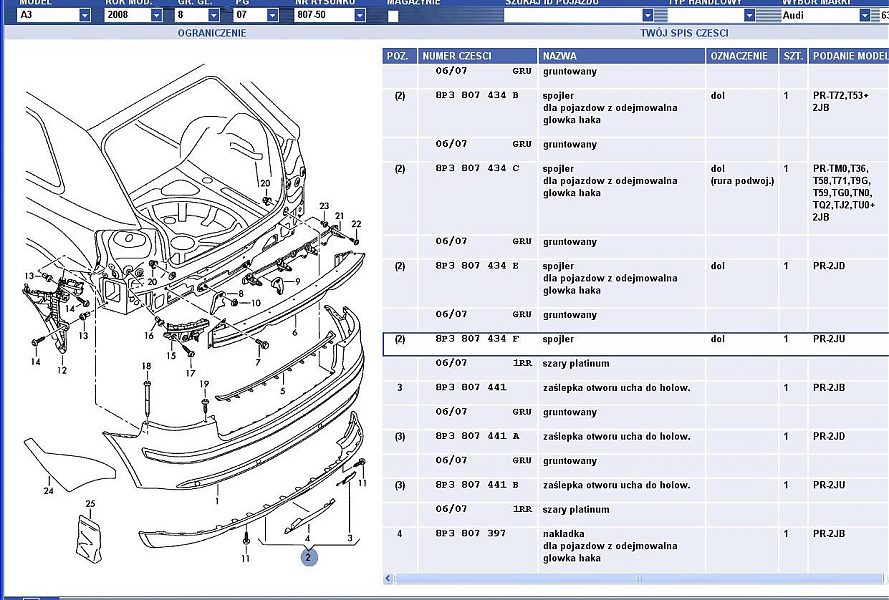
Task: Open the NR RYSUNKU dropdown showing 807-50
Action: point(359,15)
